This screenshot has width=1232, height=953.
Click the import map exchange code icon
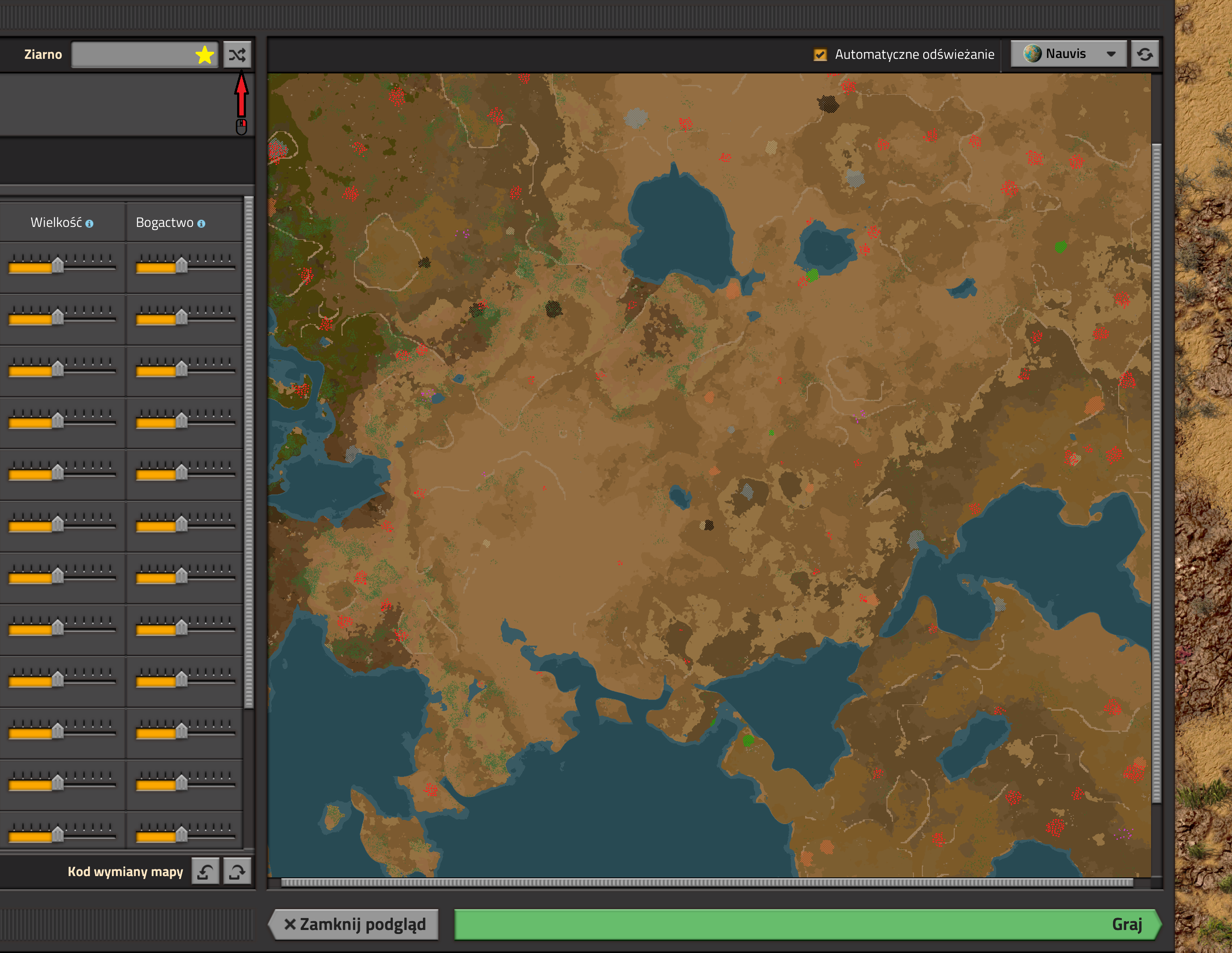point(205,871)
